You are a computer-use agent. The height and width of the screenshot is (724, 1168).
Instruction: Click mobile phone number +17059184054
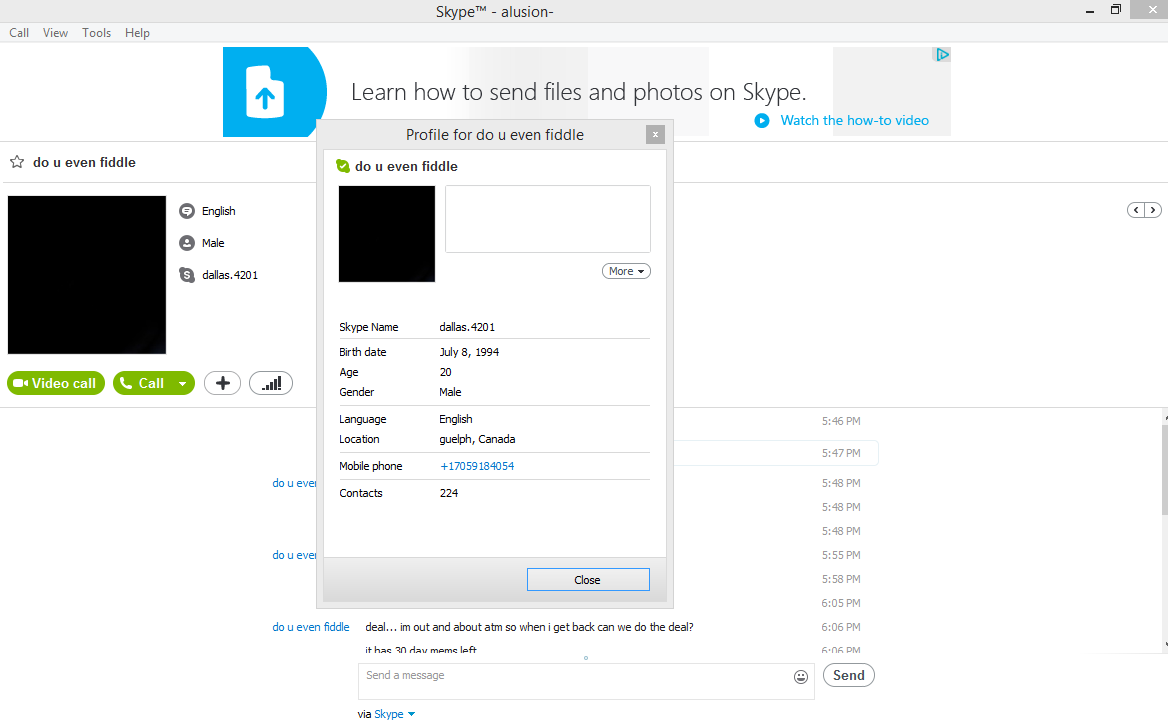(477, 466)
